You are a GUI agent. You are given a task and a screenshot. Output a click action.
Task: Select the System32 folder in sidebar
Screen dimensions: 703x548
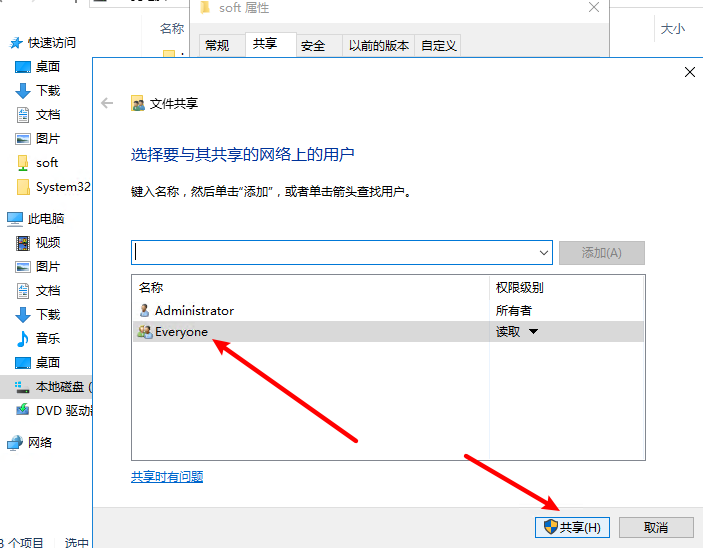tap(62, 187)
